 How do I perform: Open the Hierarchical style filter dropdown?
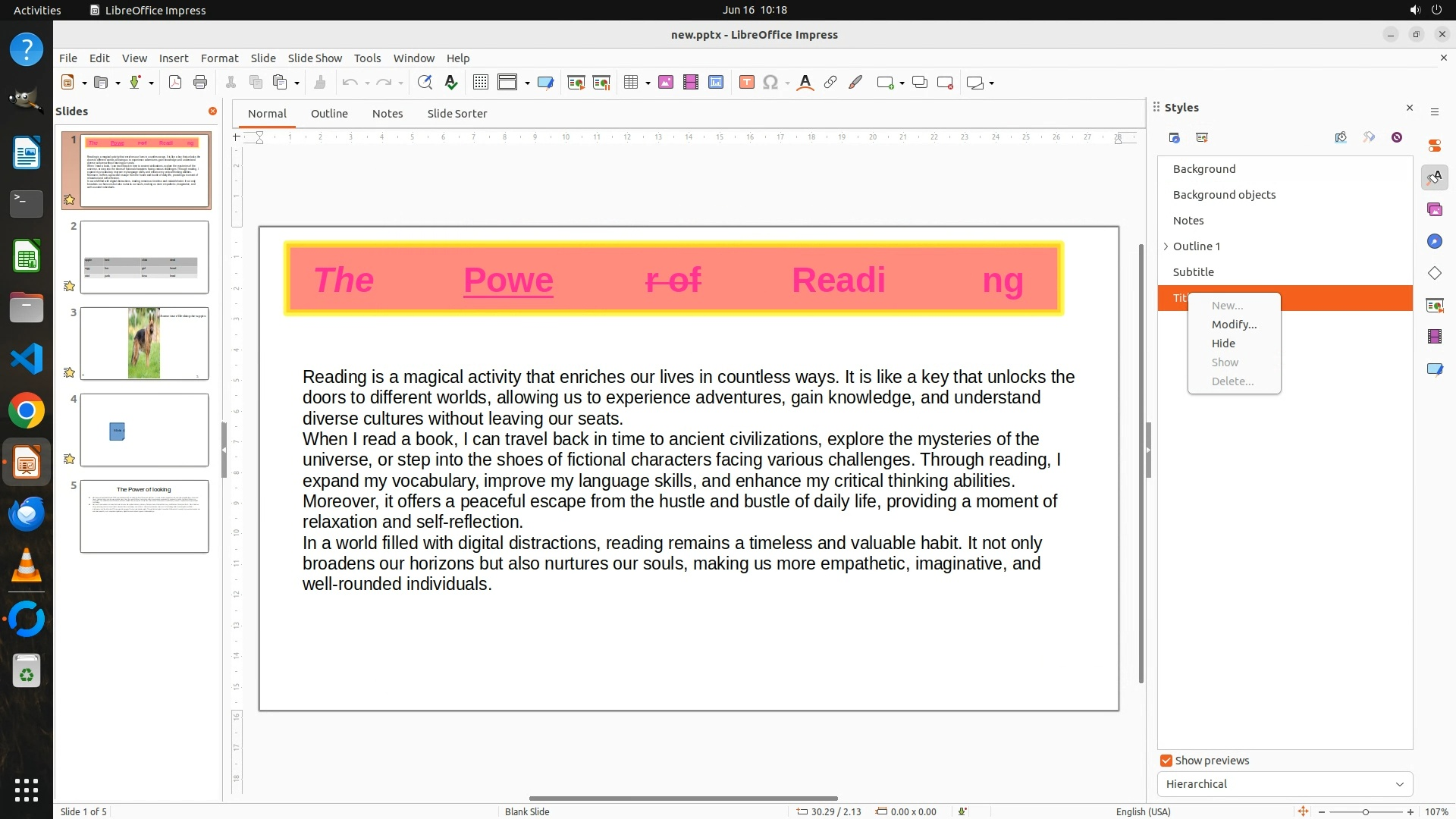pyautogui.click(x=1285, y=784)
